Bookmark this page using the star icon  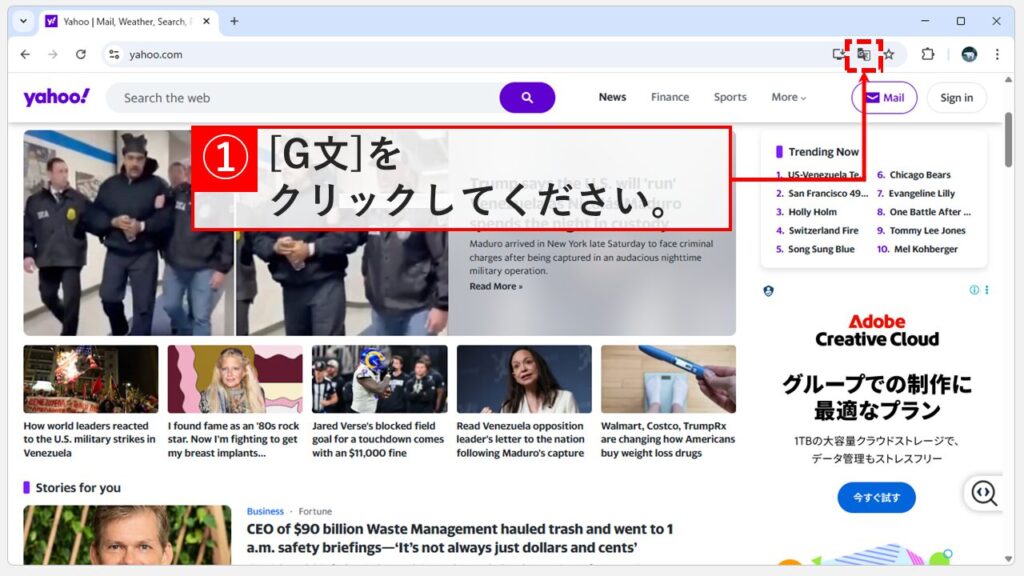tap(889, 55)
